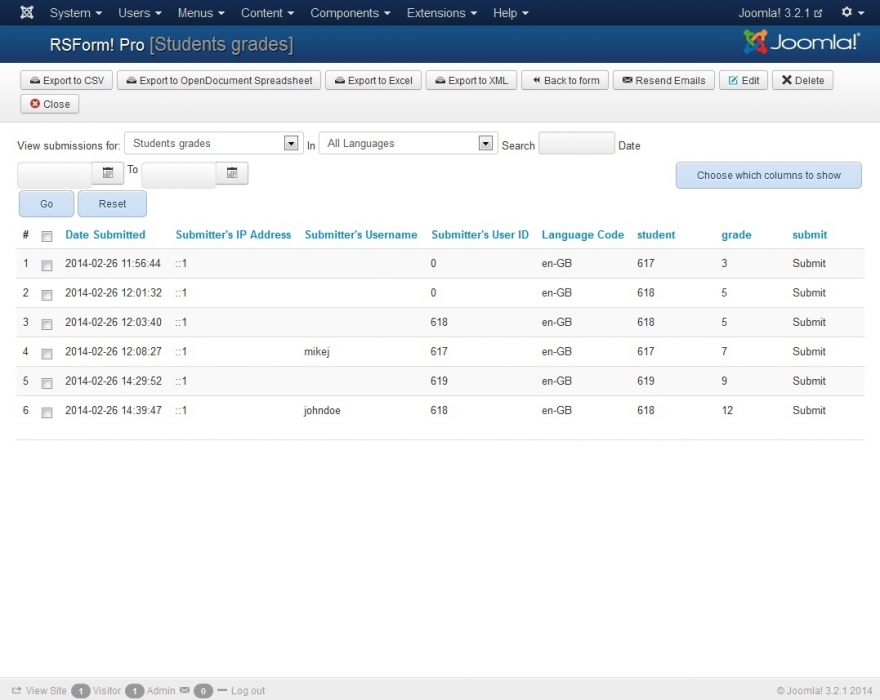The image size is (880, 700).
Task: Open the Menus menu
Action: coord(201,12)
